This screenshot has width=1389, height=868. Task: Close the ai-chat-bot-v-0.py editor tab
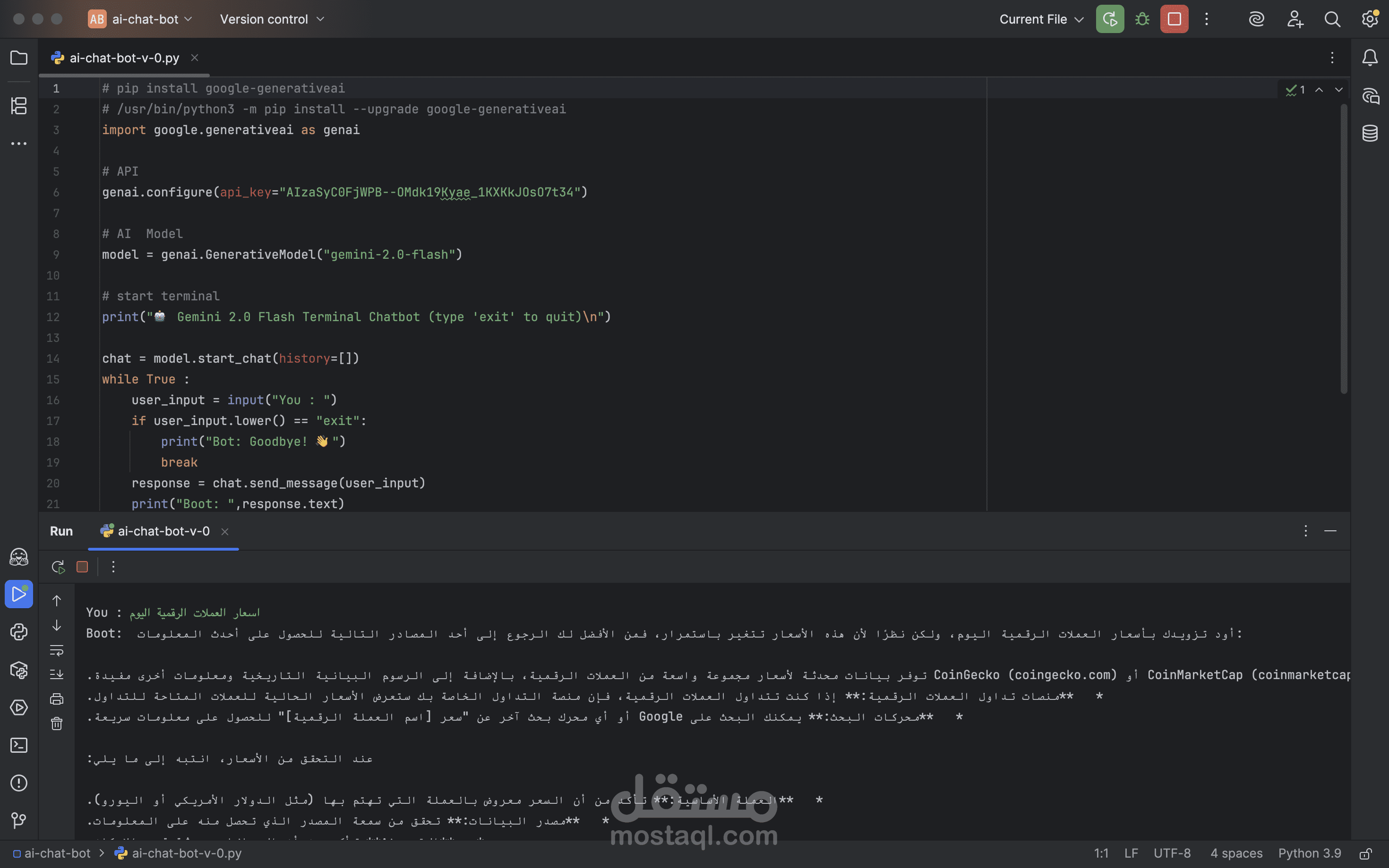[x=195, y=58]
